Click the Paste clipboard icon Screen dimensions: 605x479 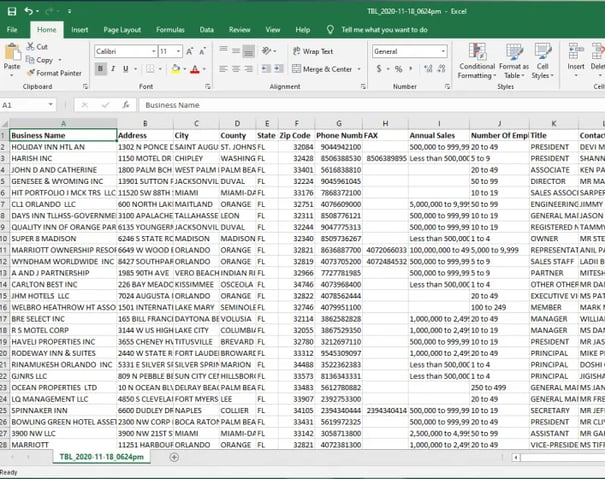click(12, 52)
